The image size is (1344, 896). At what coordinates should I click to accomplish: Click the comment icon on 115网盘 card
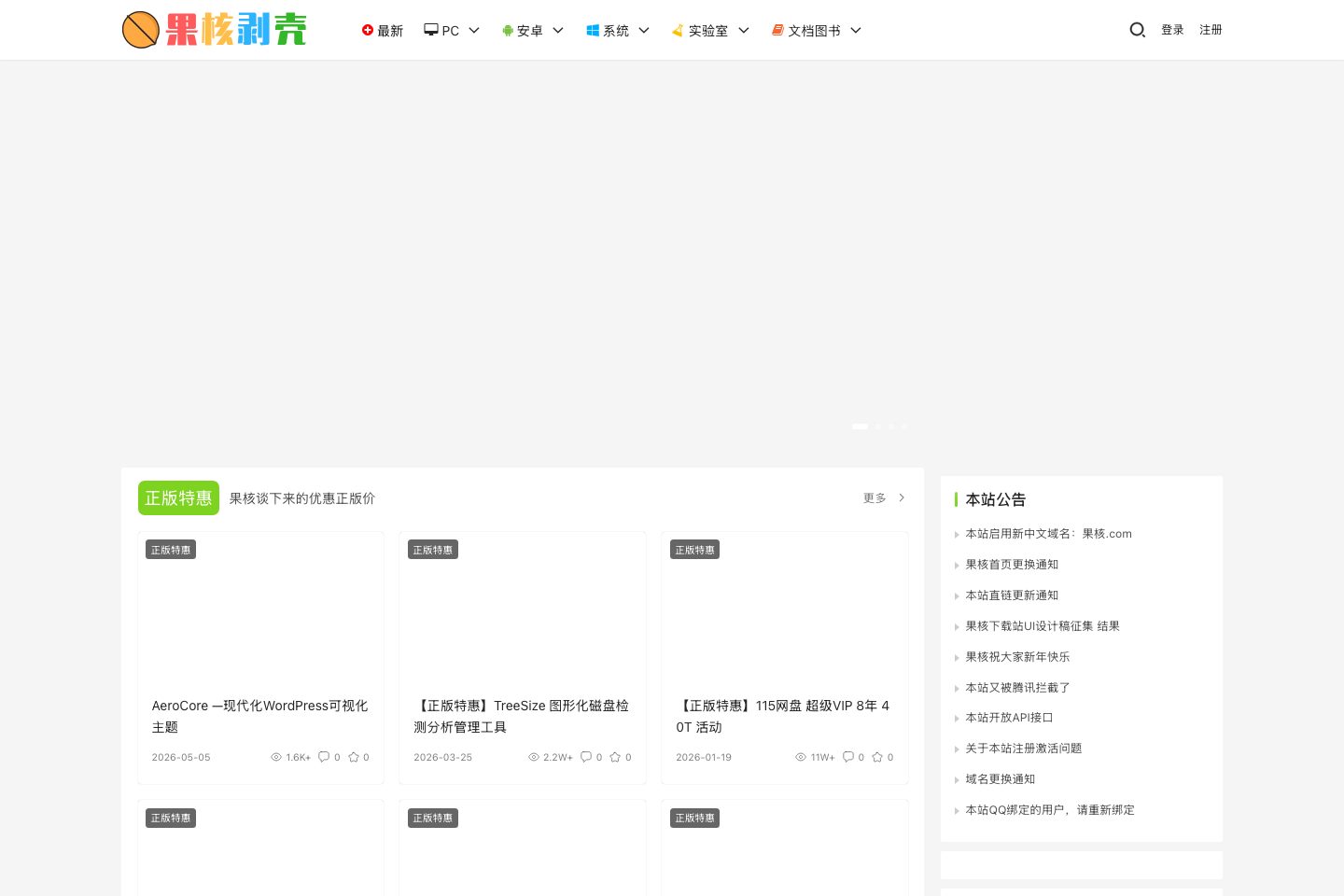point(848,757)
